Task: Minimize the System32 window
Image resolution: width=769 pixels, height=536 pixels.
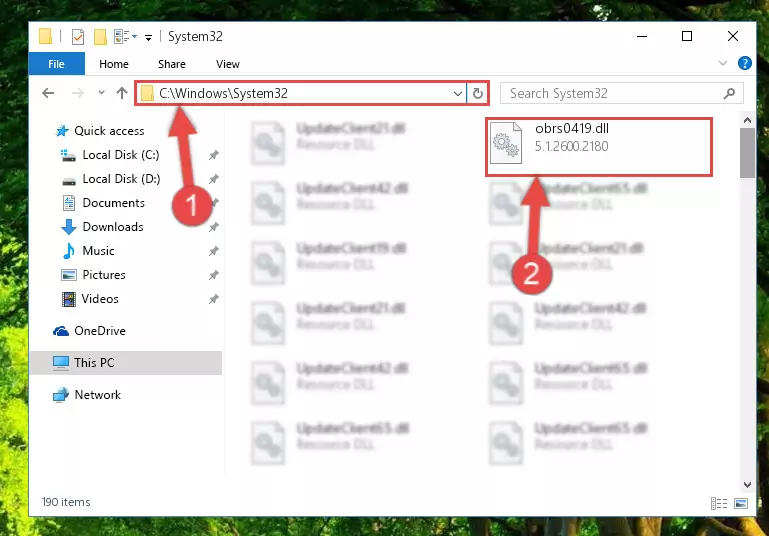Action: [641, 37]
